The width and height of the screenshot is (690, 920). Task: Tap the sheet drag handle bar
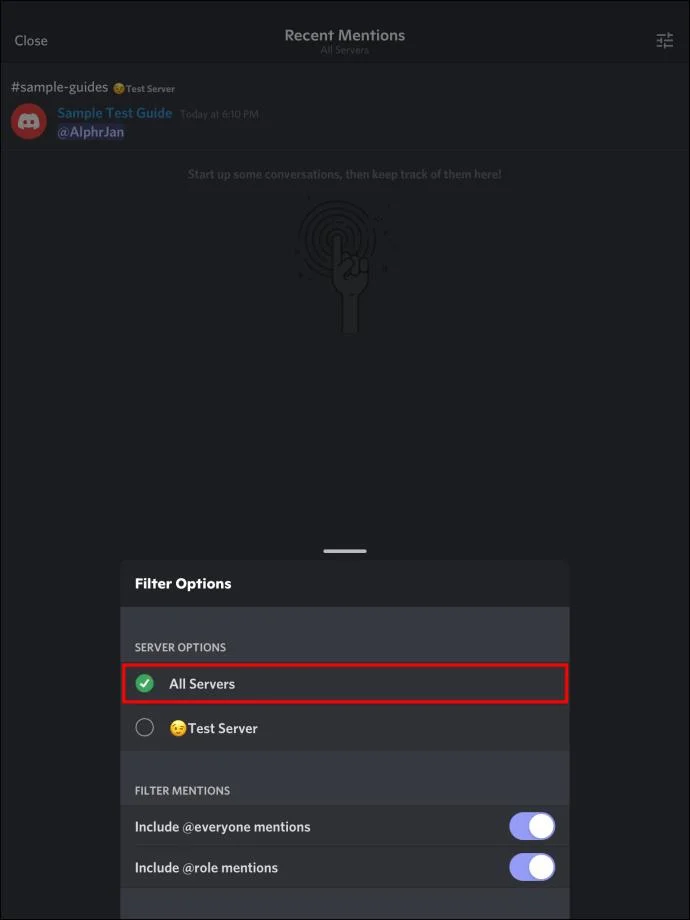coord(345,551)
